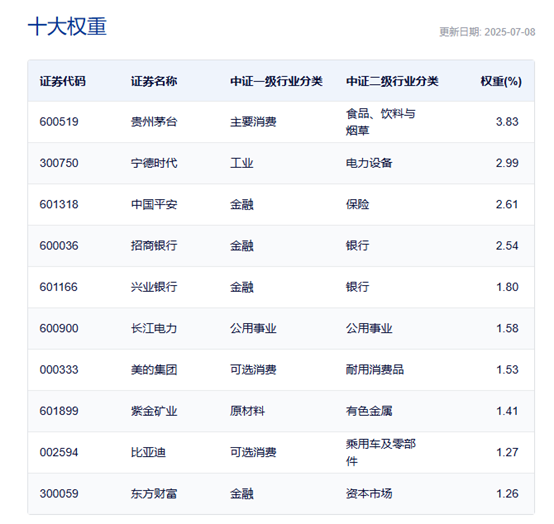Click 资本市场 industry cell

pyautogui.click(x=369, y=494)
